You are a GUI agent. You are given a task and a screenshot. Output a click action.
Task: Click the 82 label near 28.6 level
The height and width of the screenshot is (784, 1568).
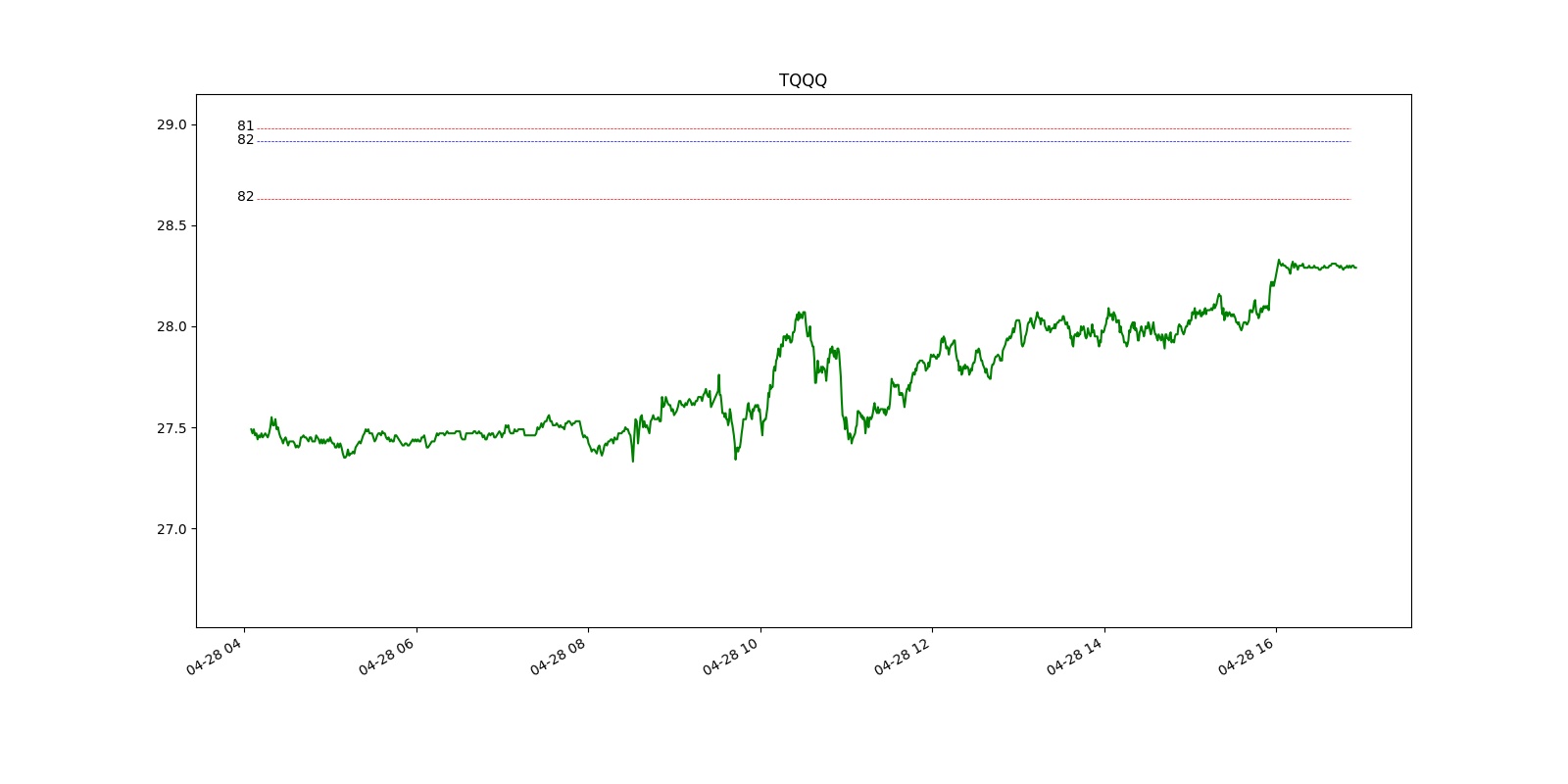(245, 197)
